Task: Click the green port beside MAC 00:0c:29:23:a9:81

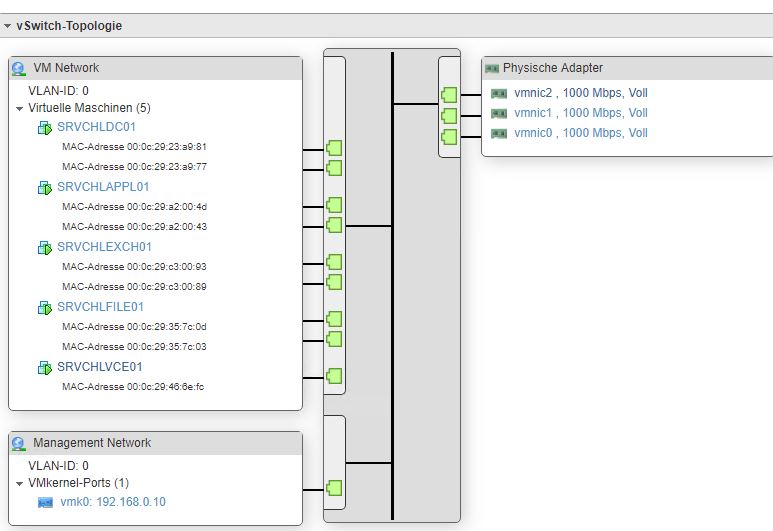Action: [334, 149]
